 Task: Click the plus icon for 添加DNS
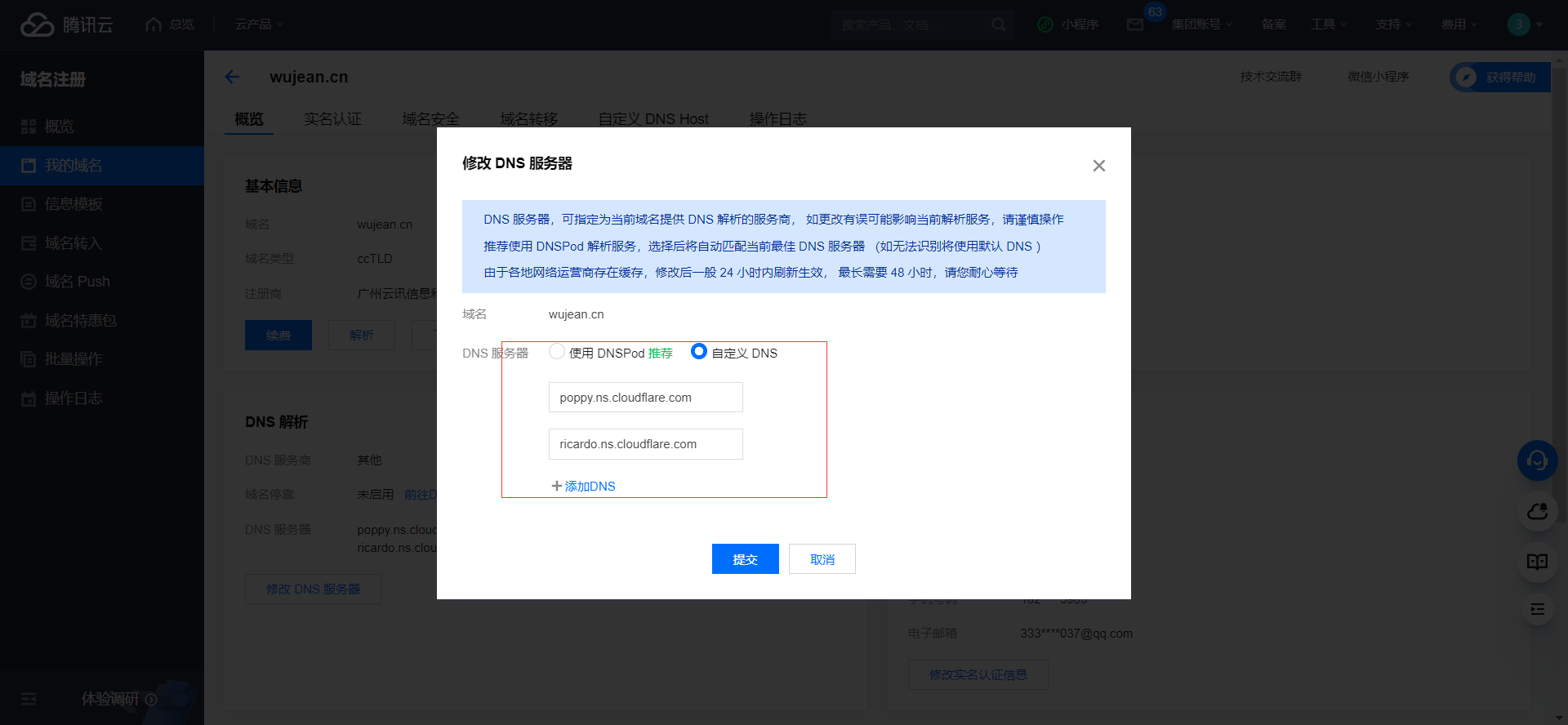557,486
